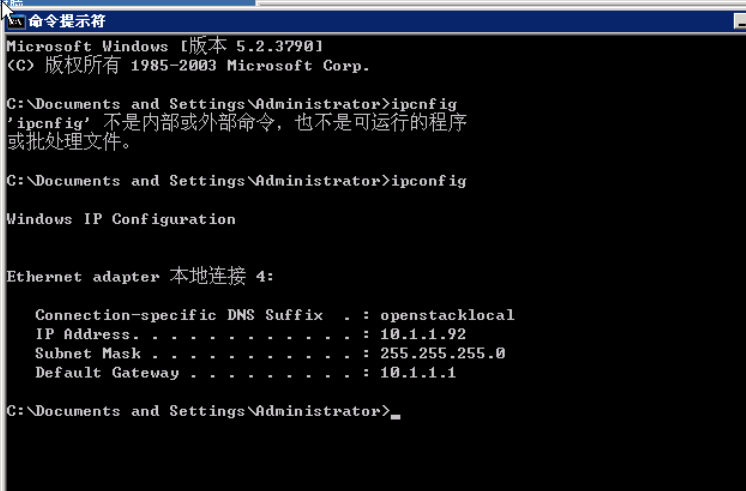
Task: Click the correctly typed ipconfig command
Action: click(428, 181)
